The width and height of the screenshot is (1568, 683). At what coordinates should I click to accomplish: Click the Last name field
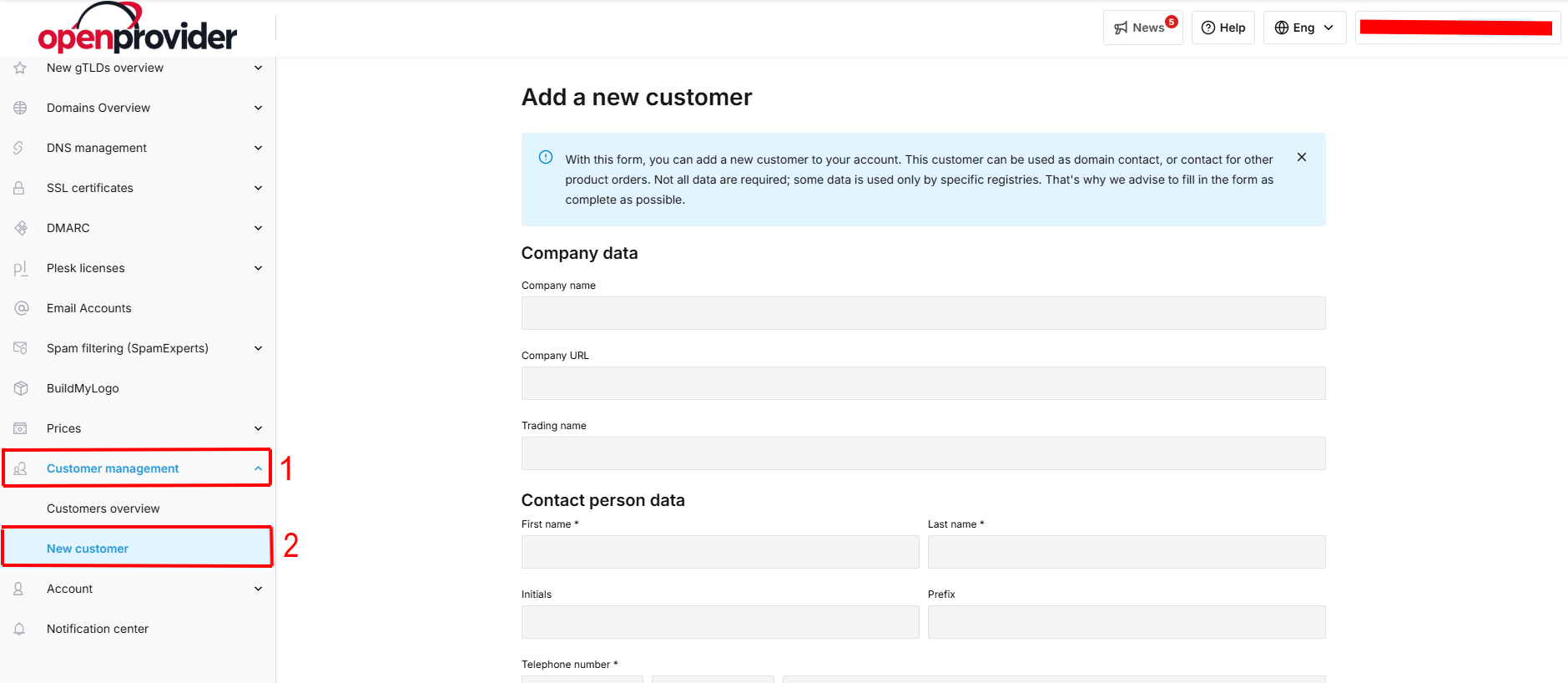(x=1127, y=552)
